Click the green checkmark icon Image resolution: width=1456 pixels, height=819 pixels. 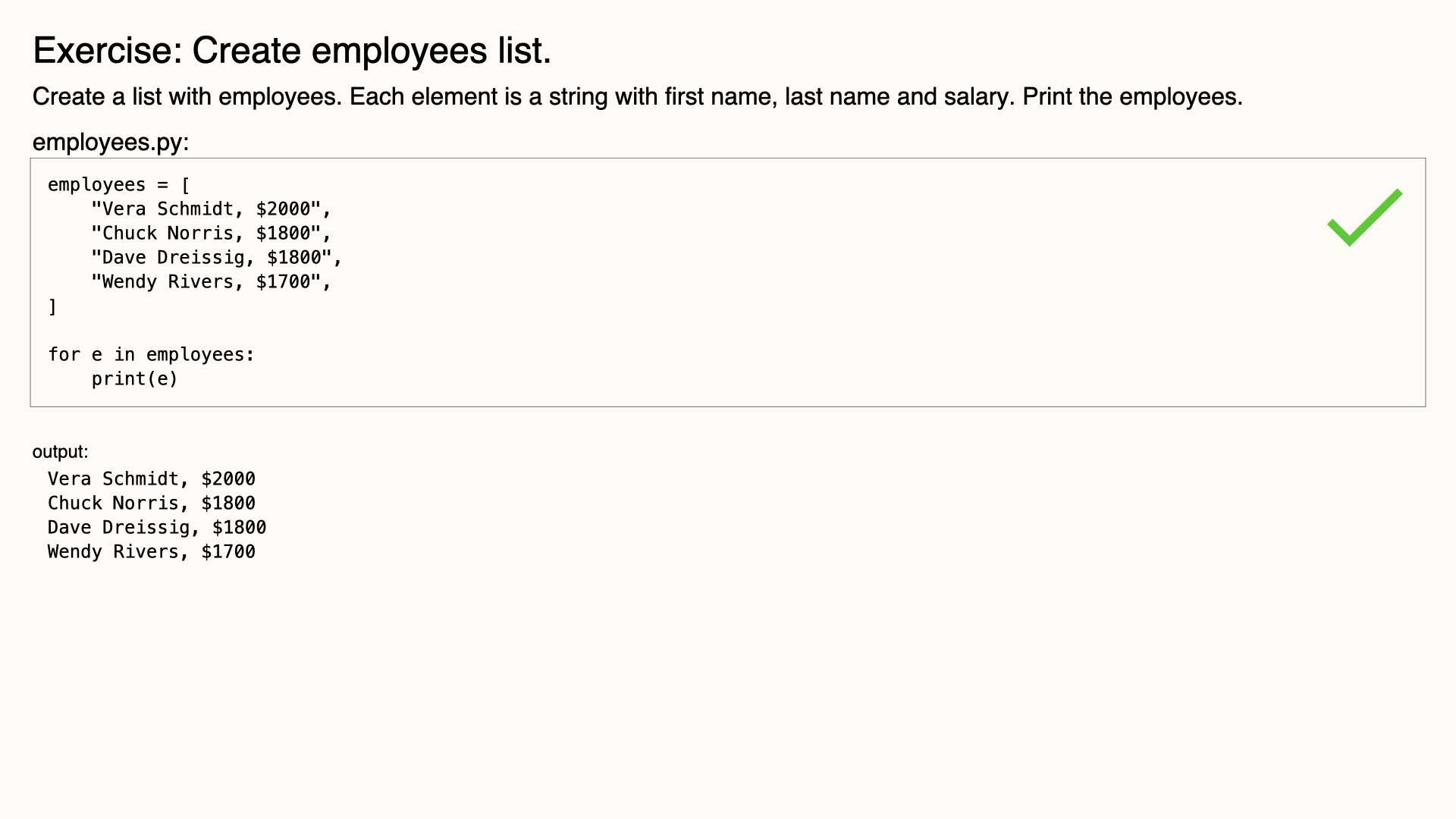[1365, 218]
